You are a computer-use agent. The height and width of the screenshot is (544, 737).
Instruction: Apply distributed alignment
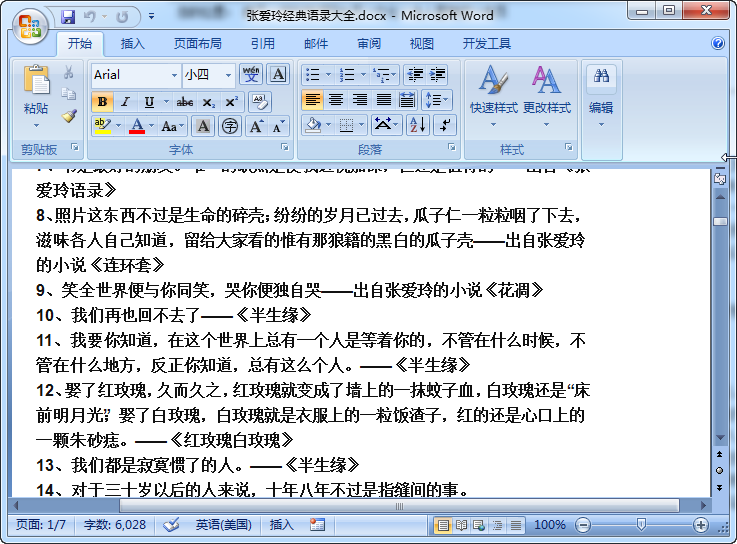point(407,99)
